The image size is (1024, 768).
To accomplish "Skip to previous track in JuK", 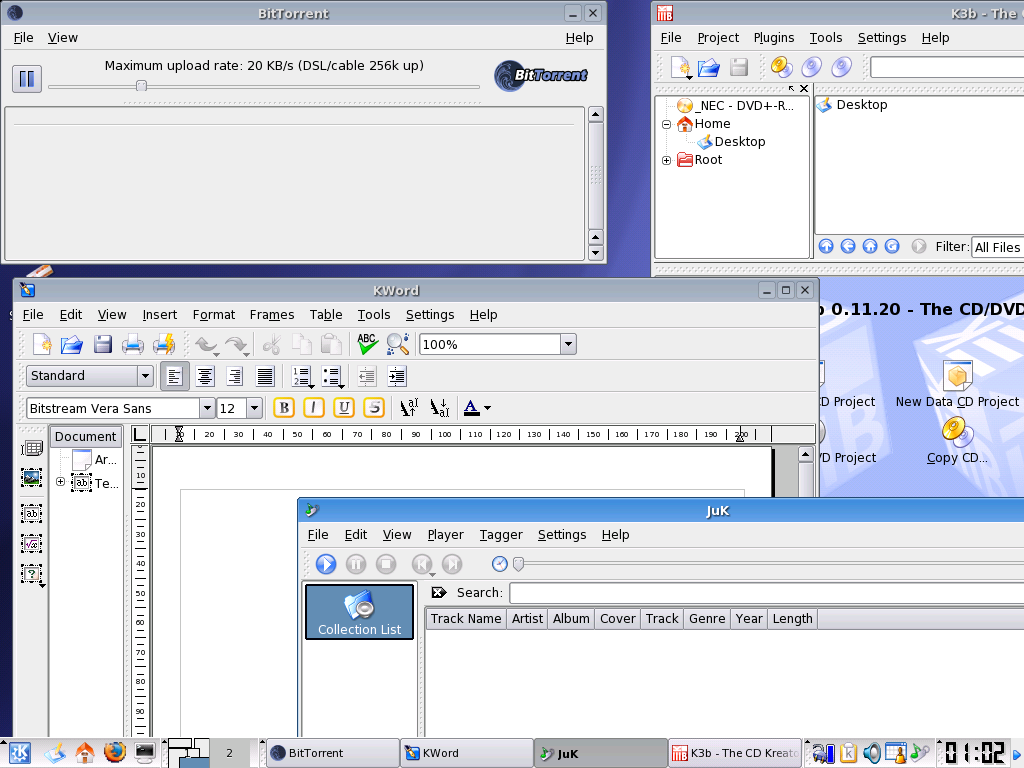I will (422, 564).
